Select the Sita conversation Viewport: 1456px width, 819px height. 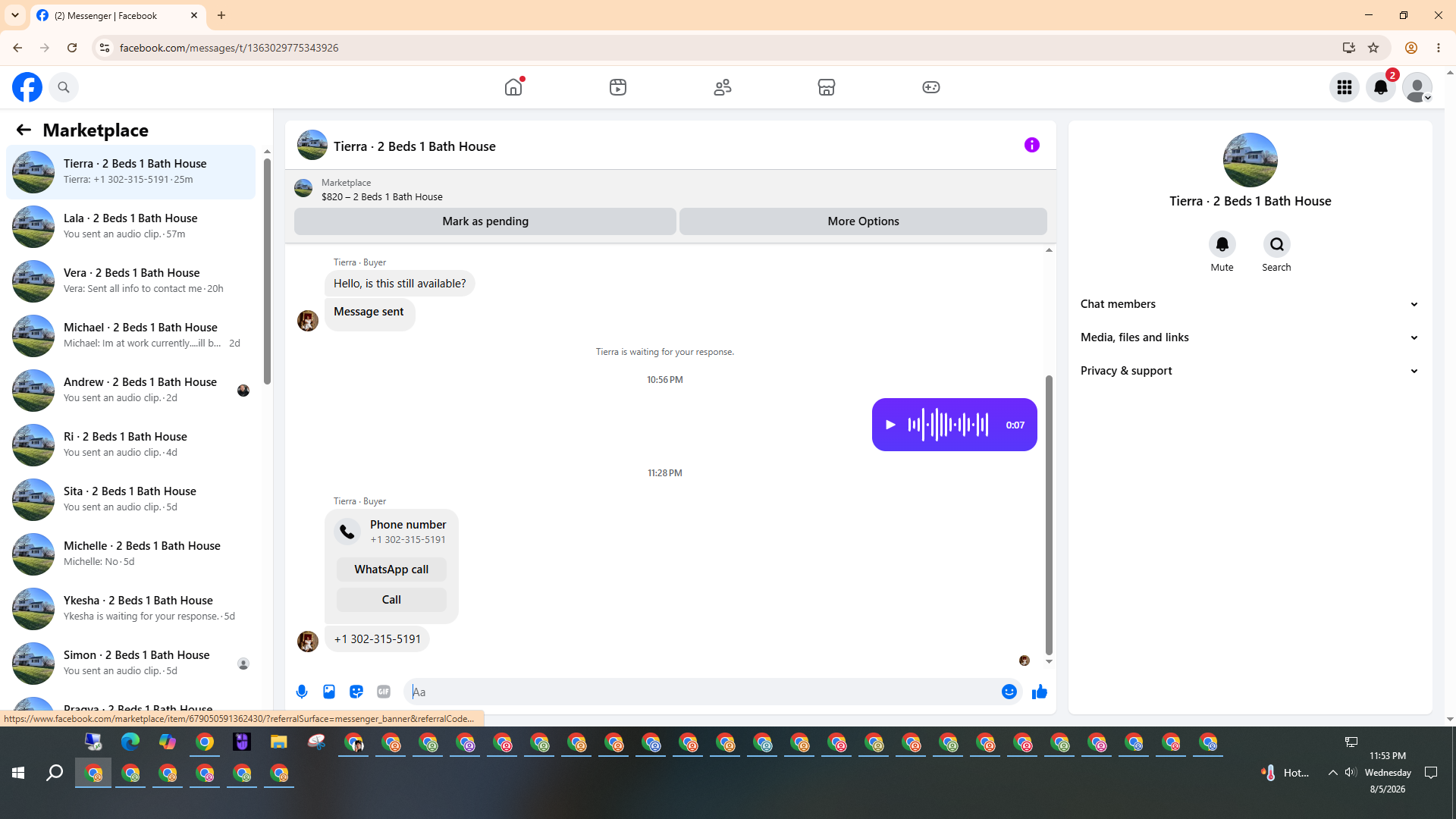(131, 500)
